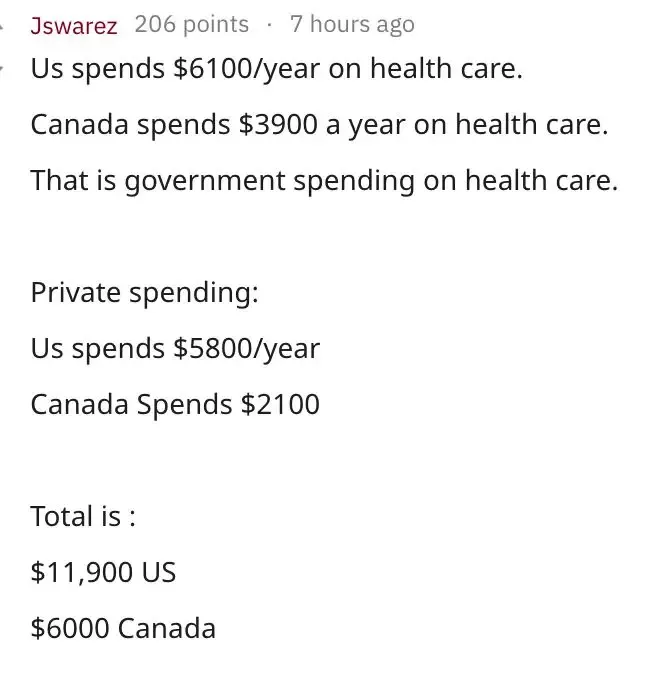Click the dot separator after points

point(269,25)
